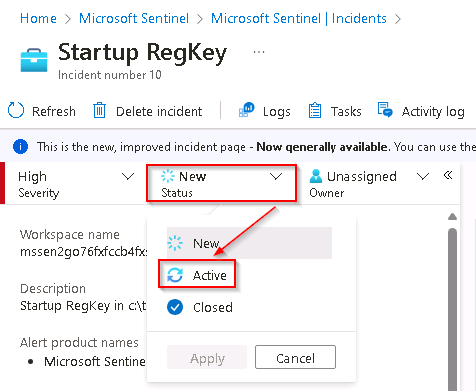The height and width of the screenshot is (391, 476).
Task: Open the Logs chart icon
Action: 247,110
